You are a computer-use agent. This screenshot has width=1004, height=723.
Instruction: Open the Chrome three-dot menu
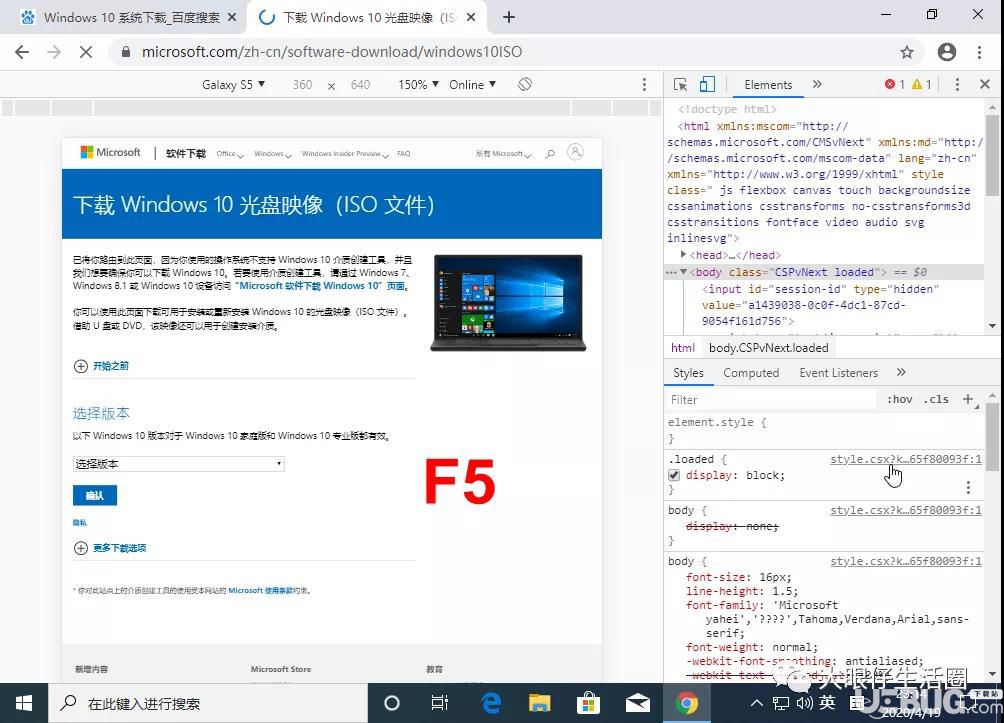[979, 52]
